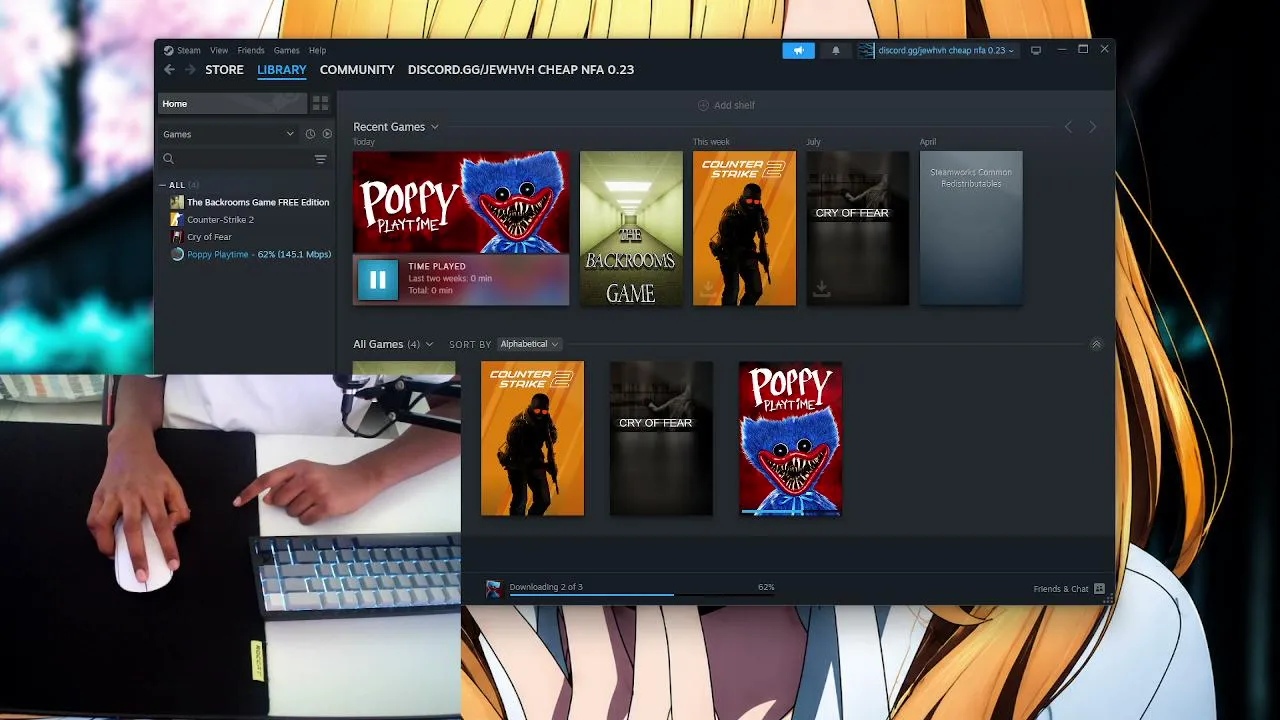Viewport: 1280px width, 720px height.
Task: Open advanced filters icon beside the search
Action: pos(321,159)
